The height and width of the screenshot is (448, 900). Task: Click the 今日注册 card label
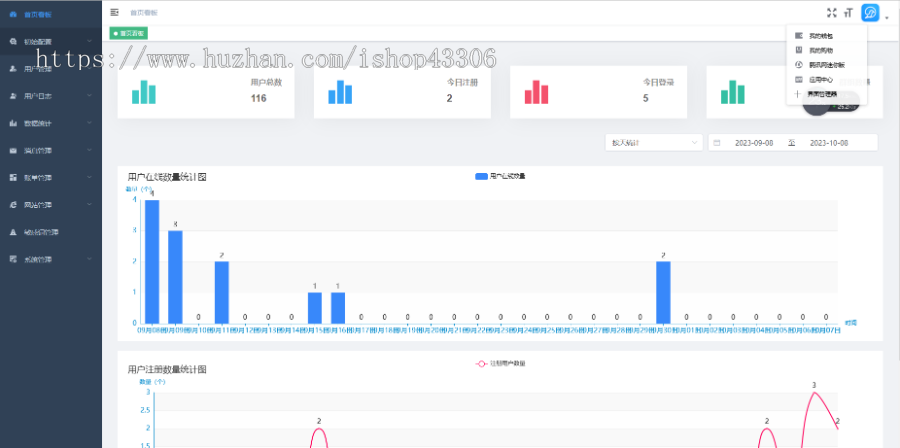click(463, 83)
